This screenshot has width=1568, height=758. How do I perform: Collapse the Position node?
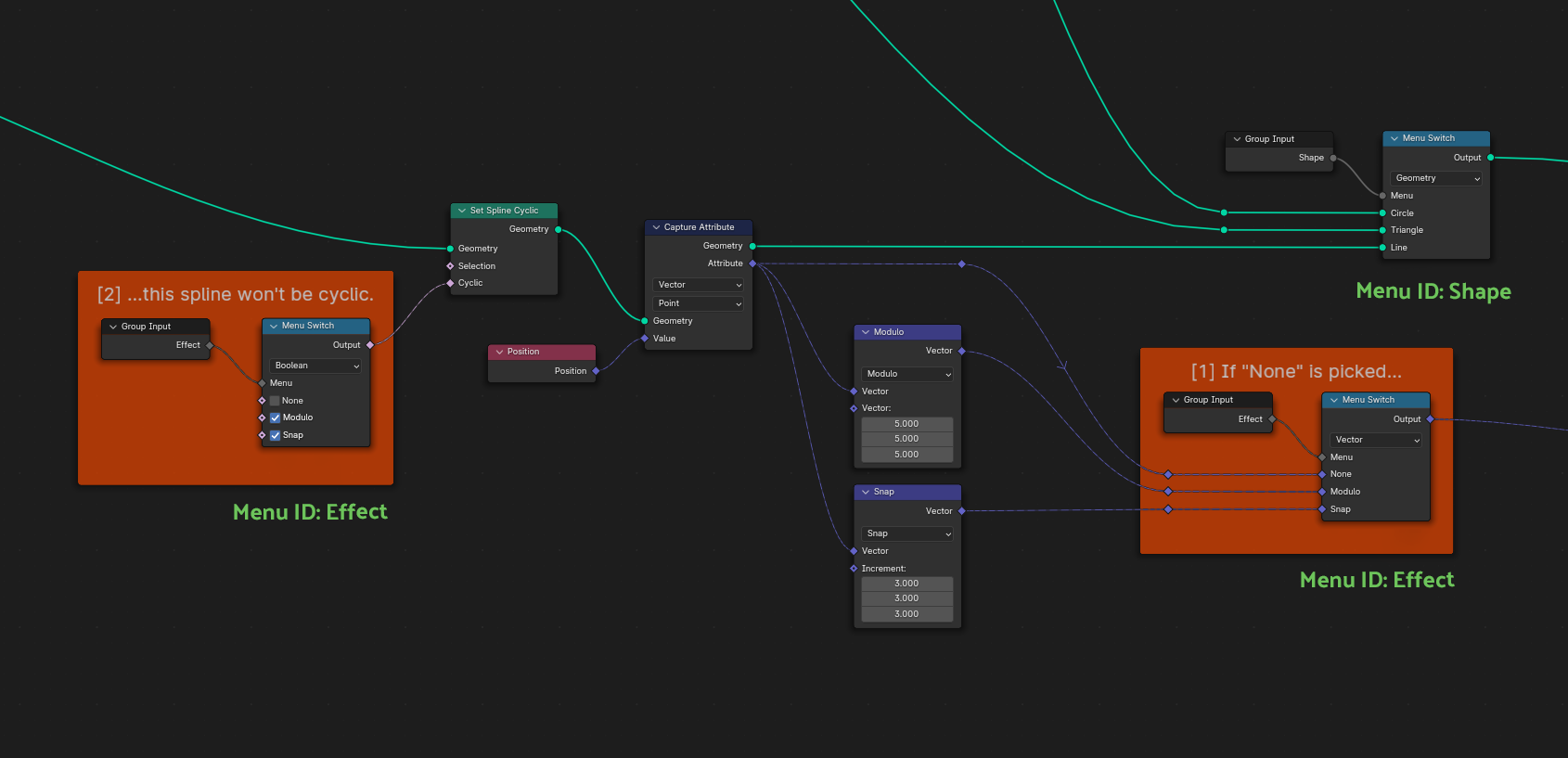click(499, 352)
